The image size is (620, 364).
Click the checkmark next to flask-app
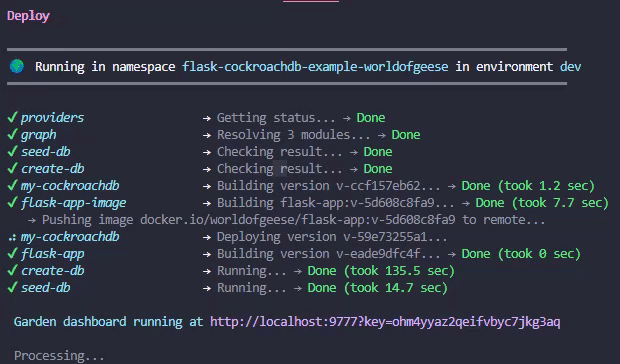pos(12,253)
